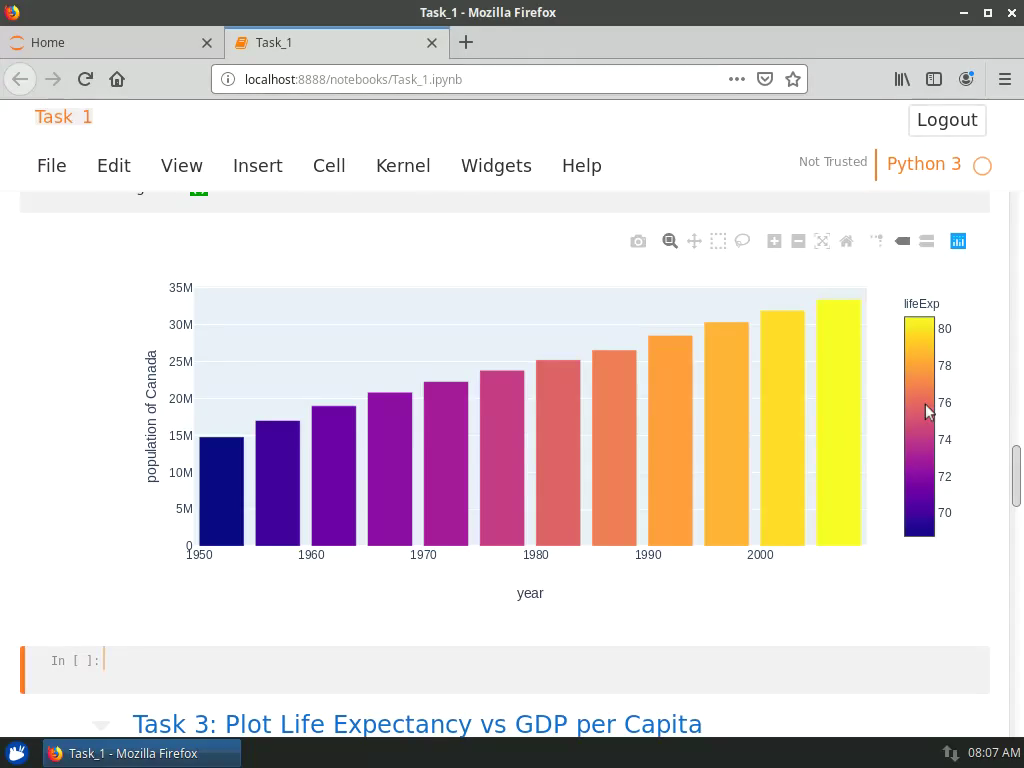Screen dimensions: 1024x768
Task: Collapse the Task 3 section with its arrow
Action: click(x=100, y=724)
